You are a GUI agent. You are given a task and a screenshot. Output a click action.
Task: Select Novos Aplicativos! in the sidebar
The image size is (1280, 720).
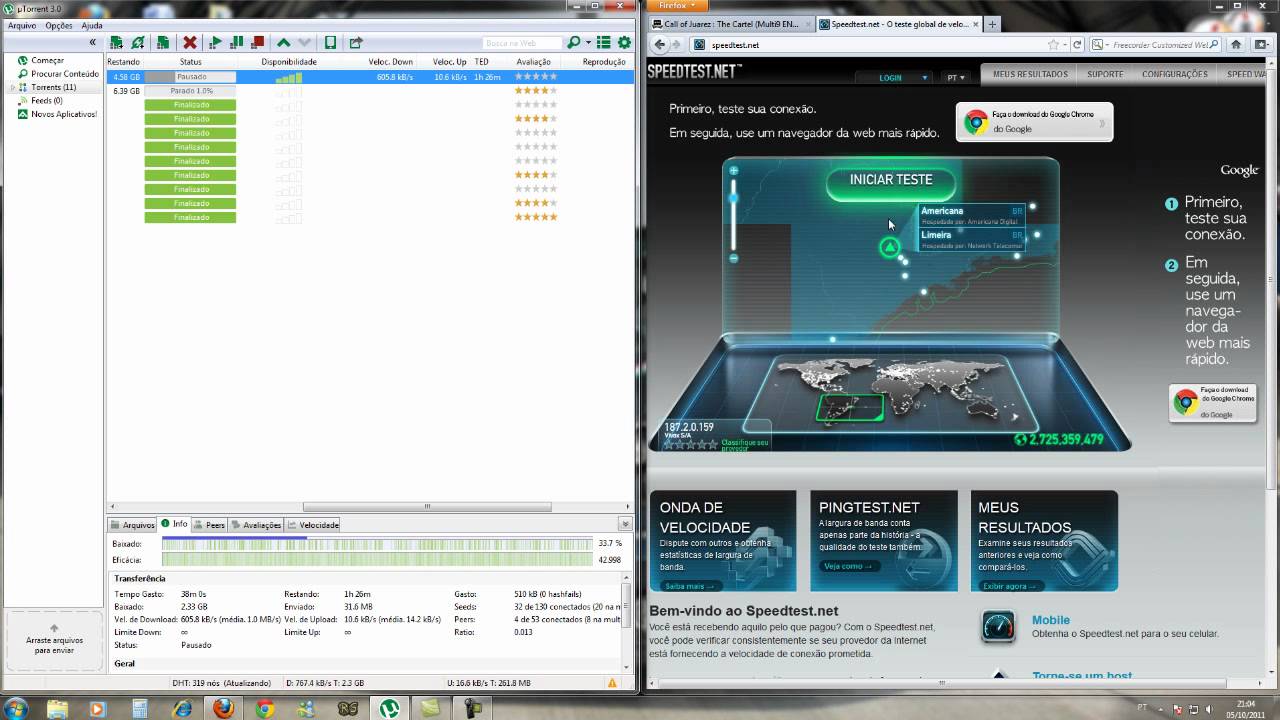coord(64,114)
